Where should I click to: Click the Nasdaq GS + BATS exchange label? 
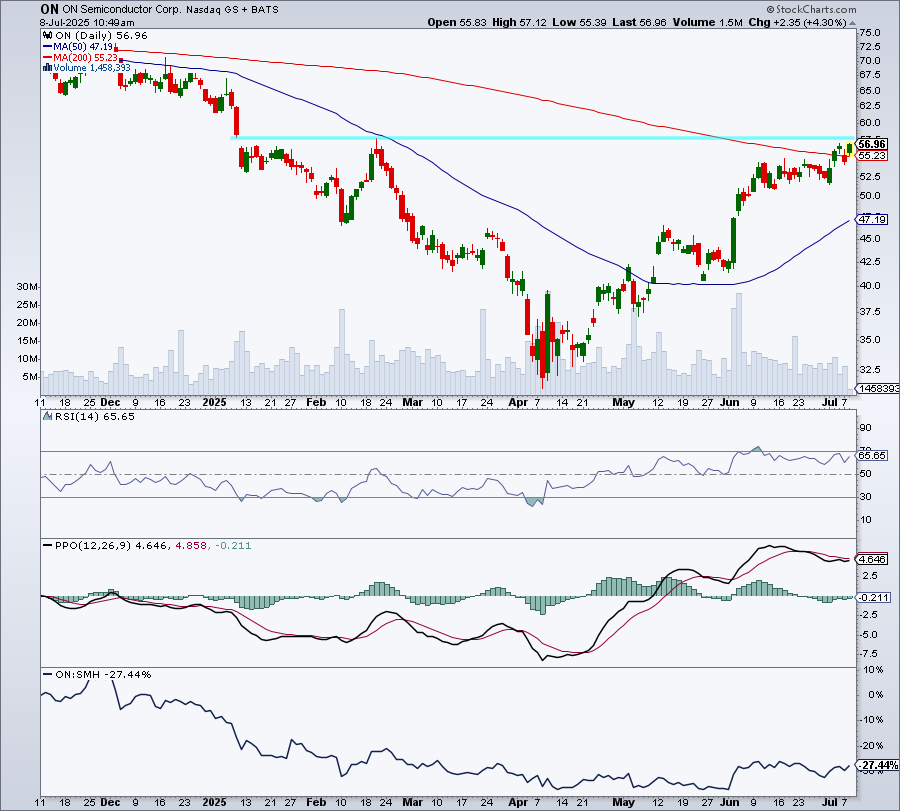click(232, 9)
